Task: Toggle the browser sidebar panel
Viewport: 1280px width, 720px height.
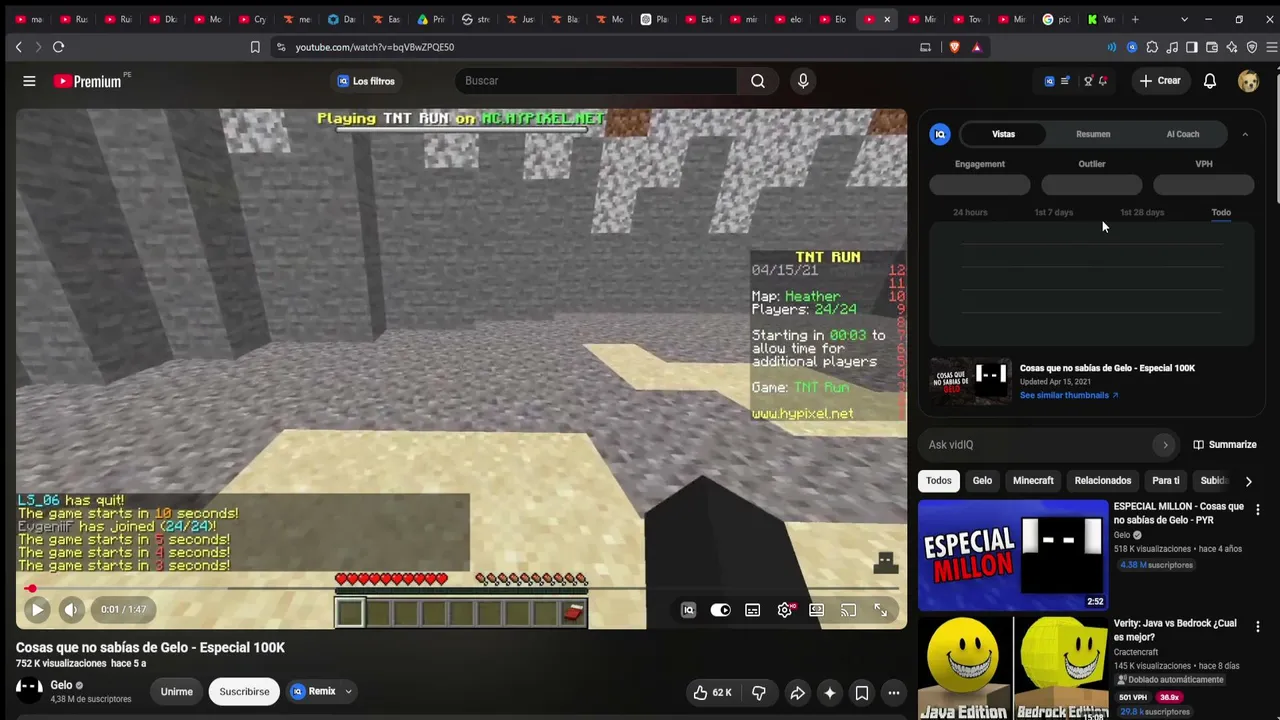Action: 1192,47
